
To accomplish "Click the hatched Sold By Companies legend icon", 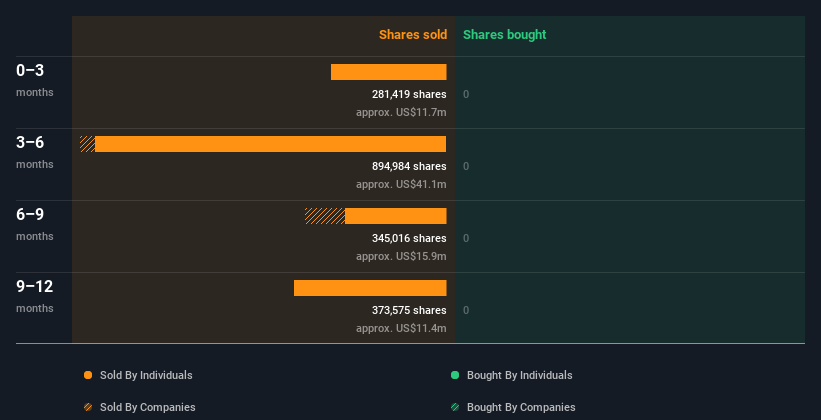I will [x=88, y=407].
